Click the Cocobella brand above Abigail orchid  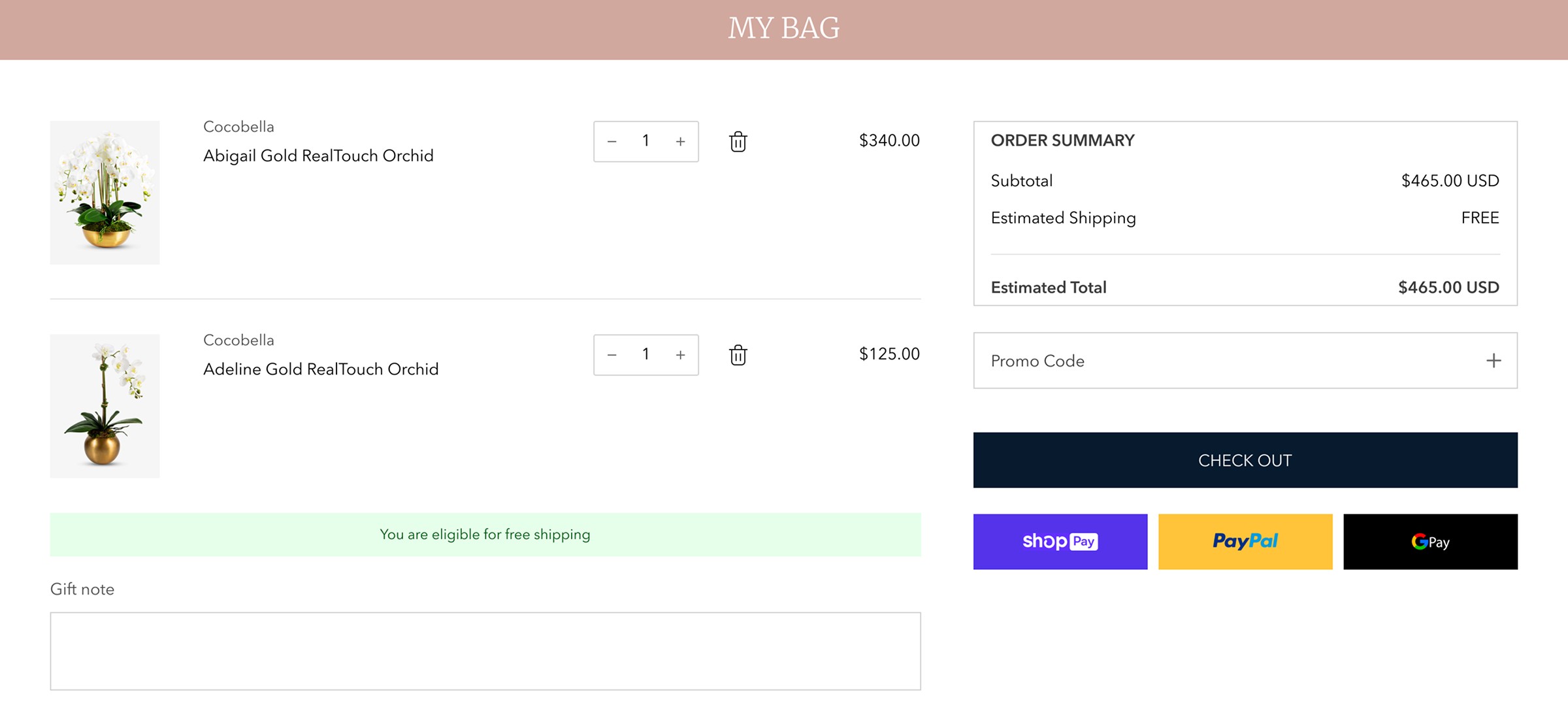click(238, 127)
